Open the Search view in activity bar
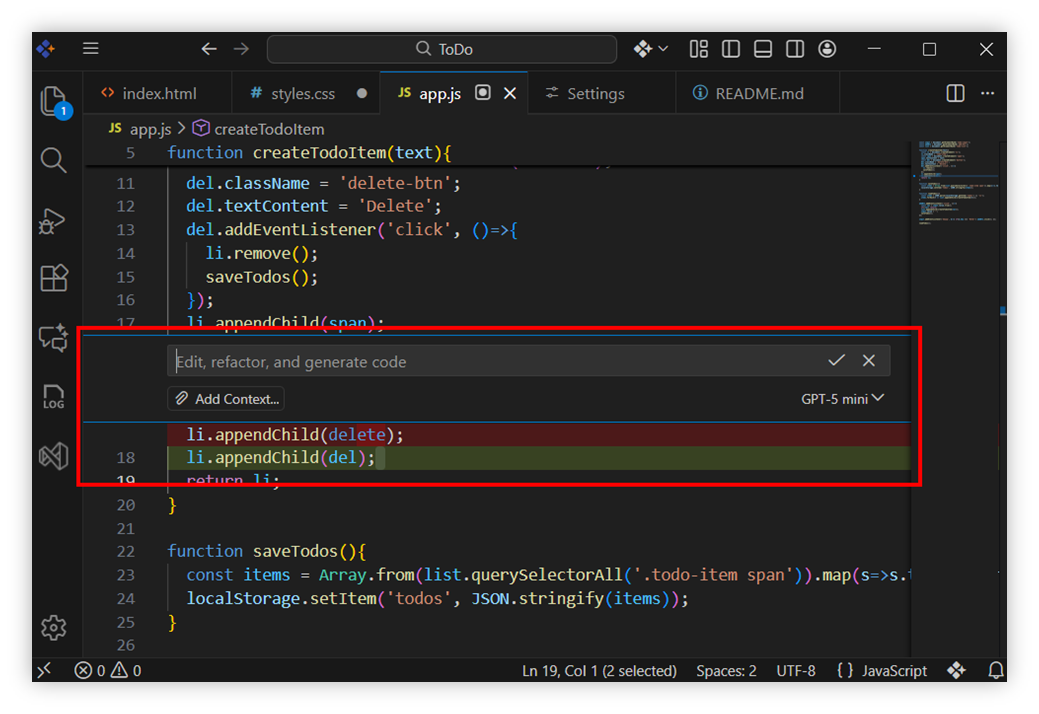The width and height of the screenshot is (1039, 714). click(x=53, y=160)
